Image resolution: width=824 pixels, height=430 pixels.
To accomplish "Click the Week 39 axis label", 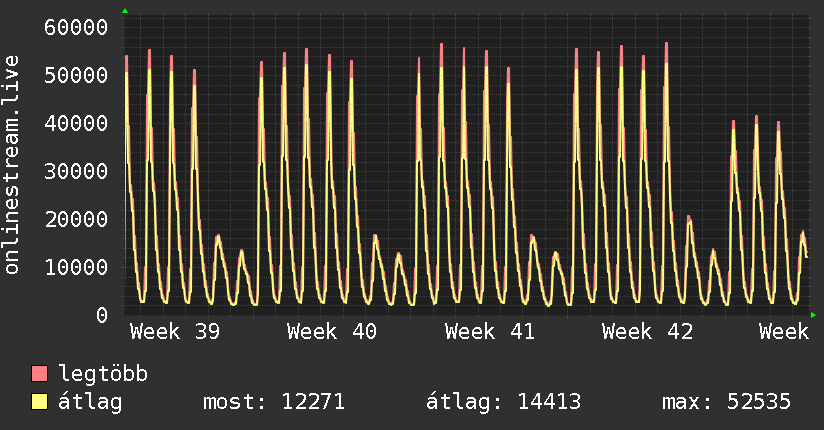I will tap(175, 332).
